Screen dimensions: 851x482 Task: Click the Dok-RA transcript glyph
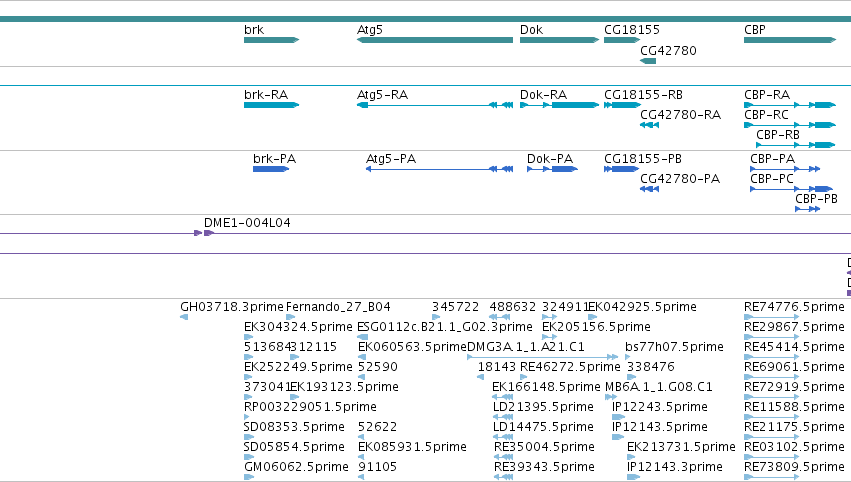coord(560,105)
